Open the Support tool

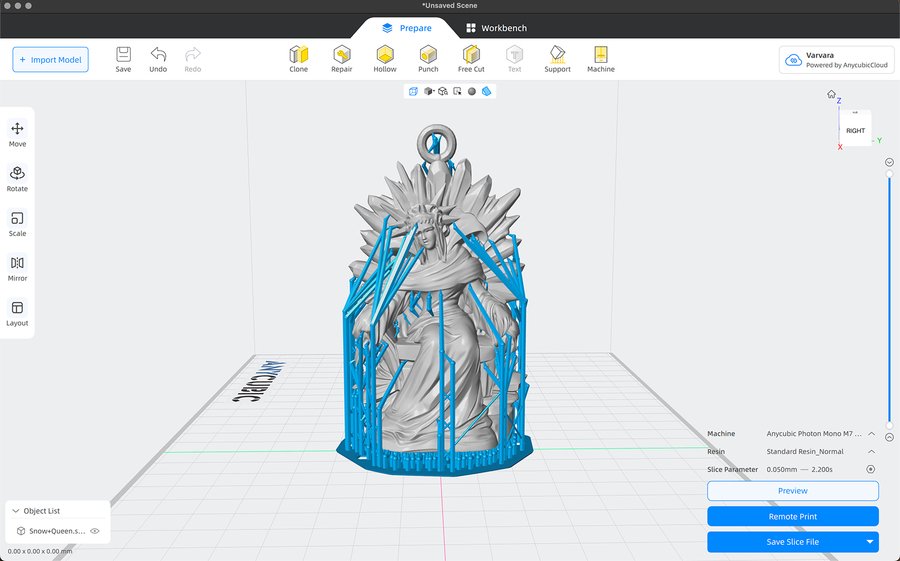pyautogui.click(x=557, y=58)
